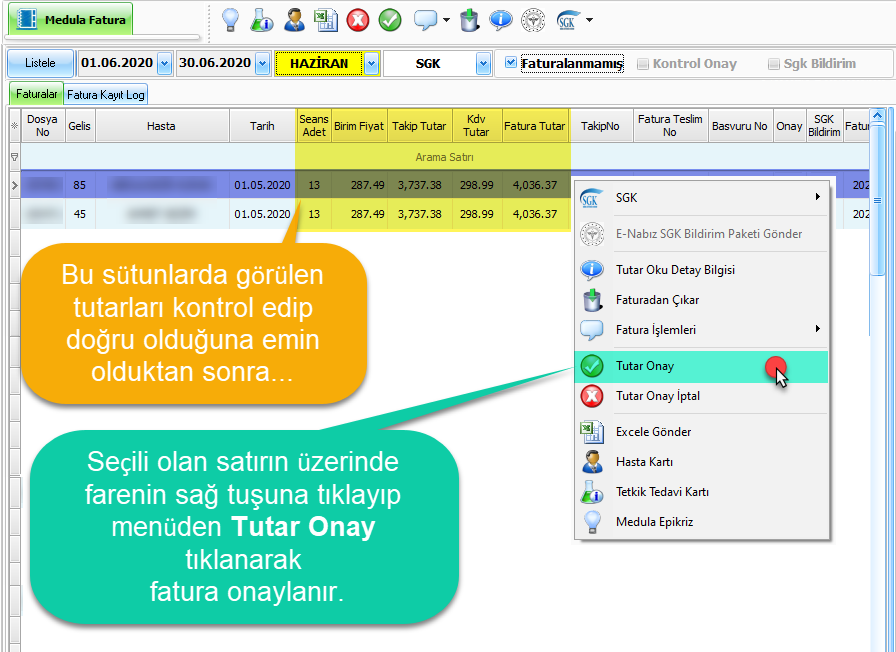
Task: Click the Listele button
Action: coord(40,63)
